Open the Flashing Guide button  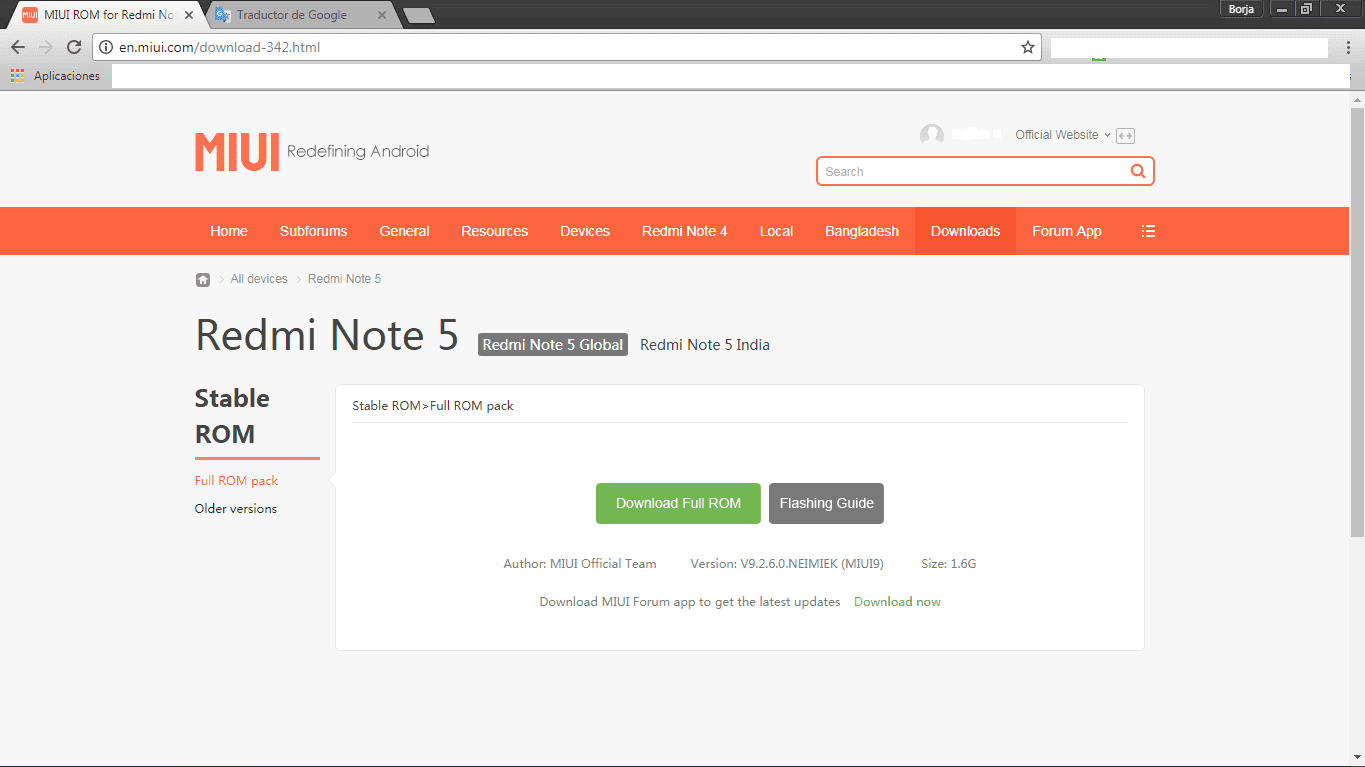point(826,503)
